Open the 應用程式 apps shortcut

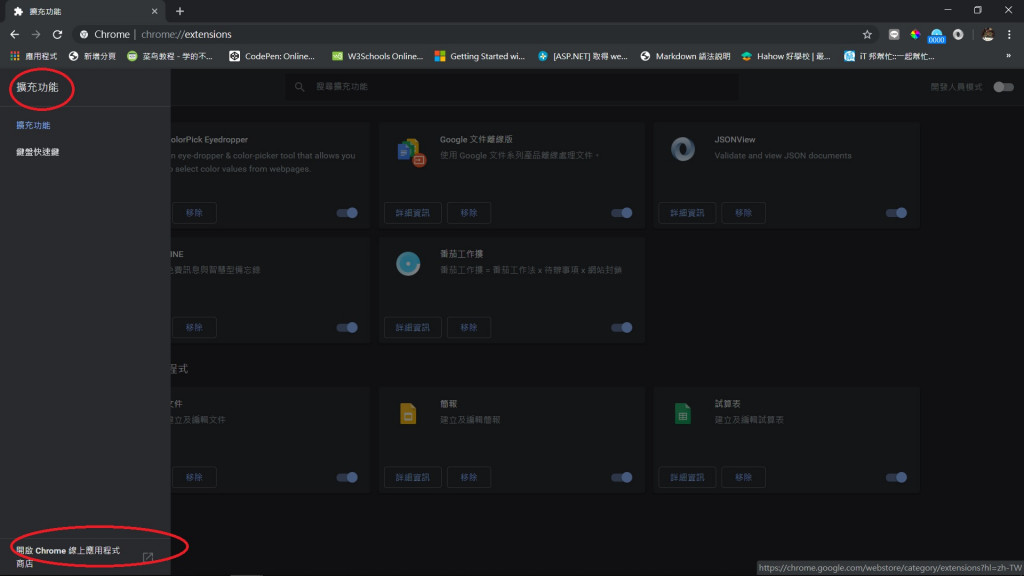(x=33, y=56)
